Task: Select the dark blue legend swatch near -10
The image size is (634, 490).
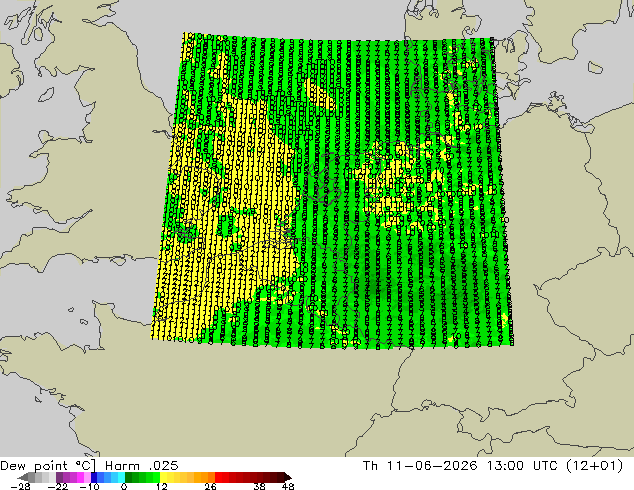Action: tap(94, 477)
